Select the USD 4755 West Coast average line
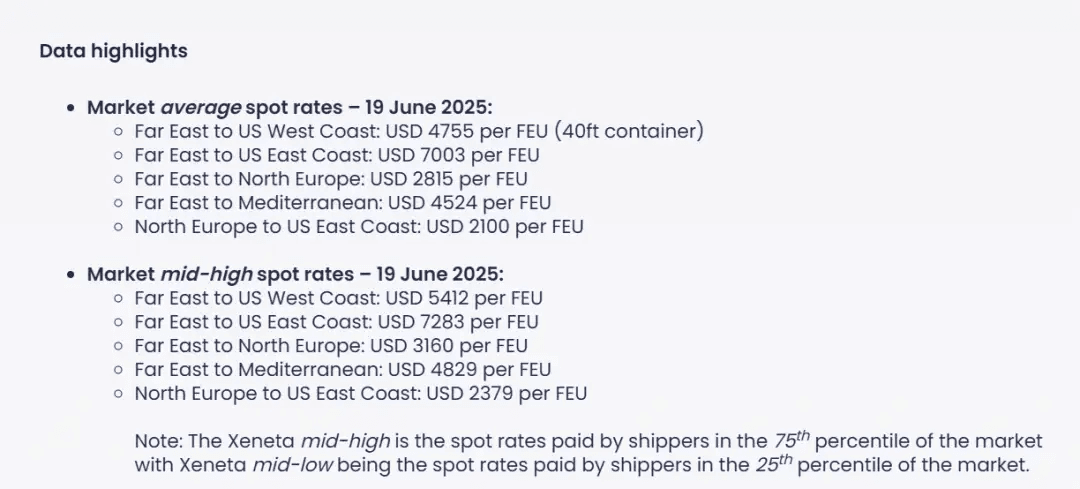This screenshot has width=1080, height=489. pos(419,131)
